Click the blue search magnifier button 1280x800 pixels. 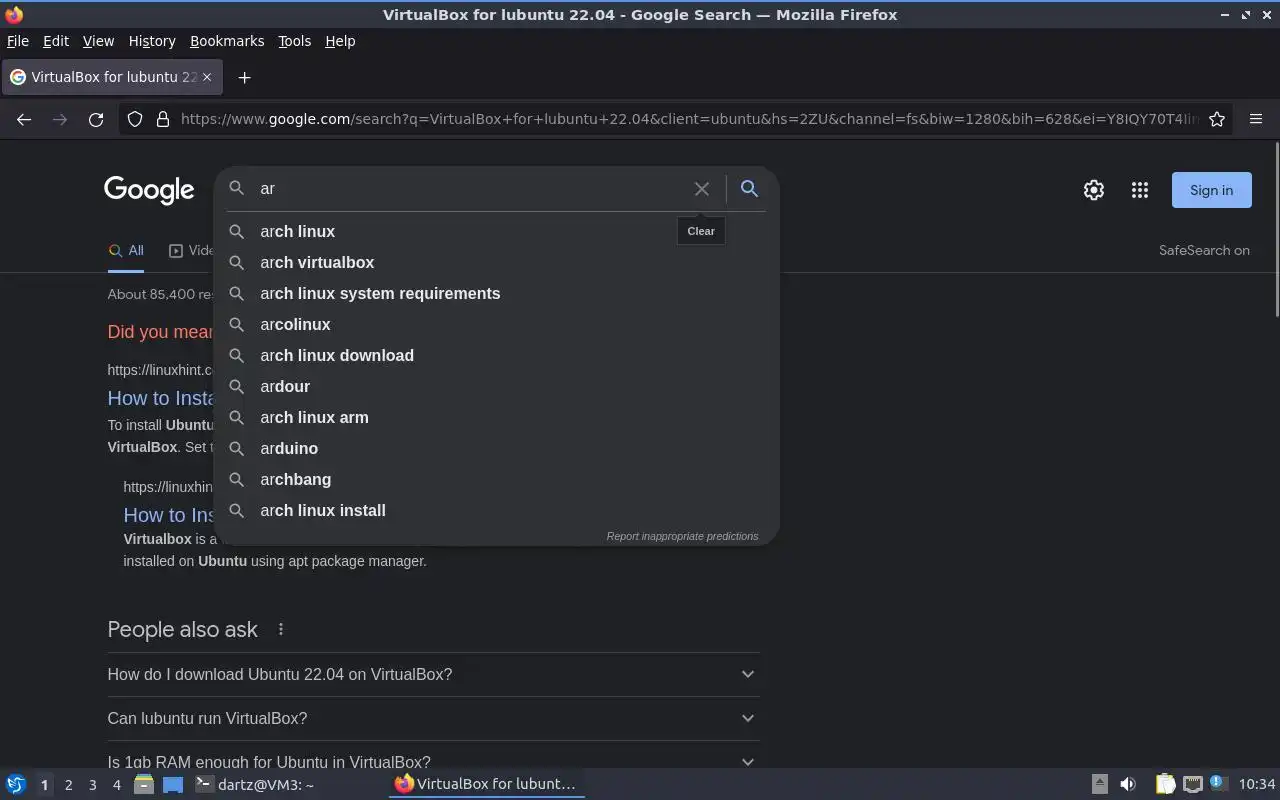749,189
